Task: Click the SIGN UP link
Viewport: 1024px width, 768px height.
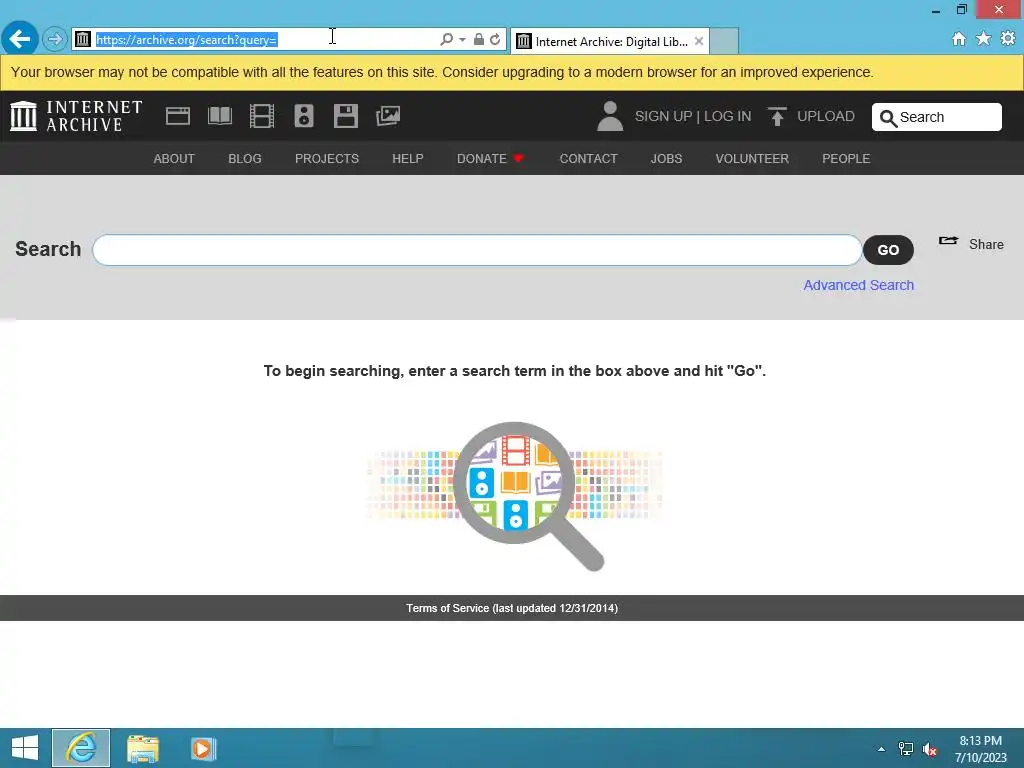Action: (x=663, y=116)
